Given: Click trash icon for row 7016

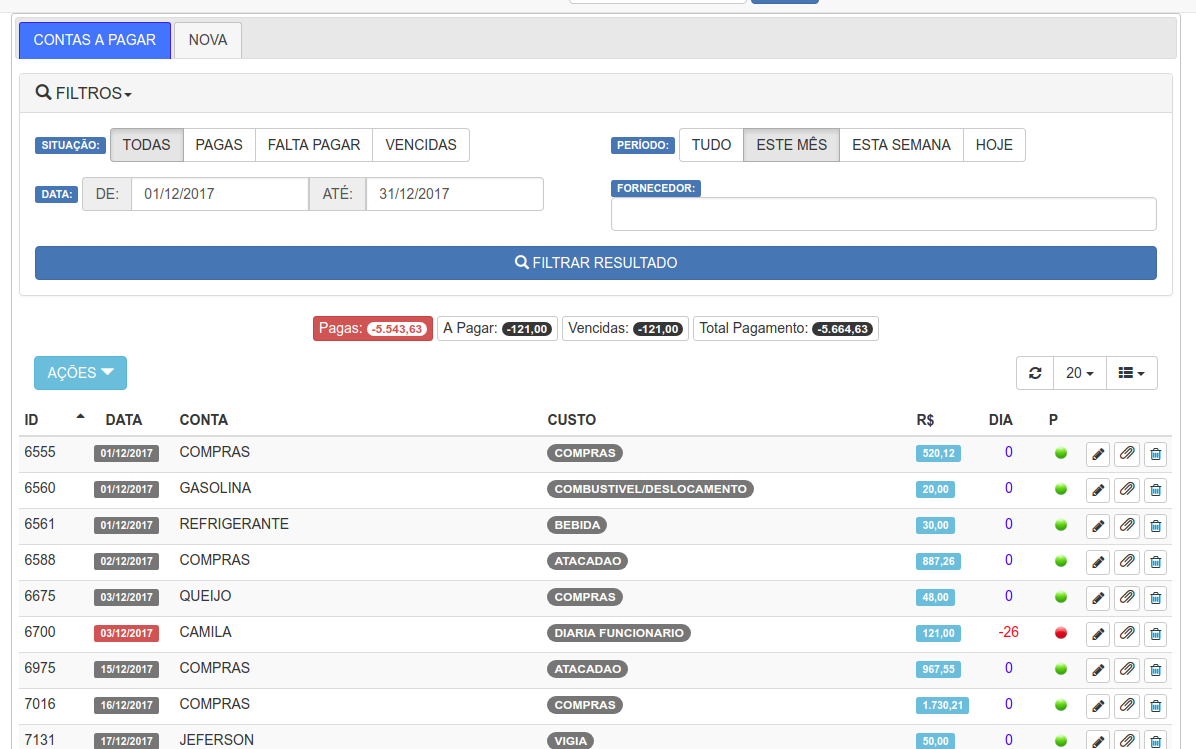Looking at the screenshot, I should [1155, 706].
